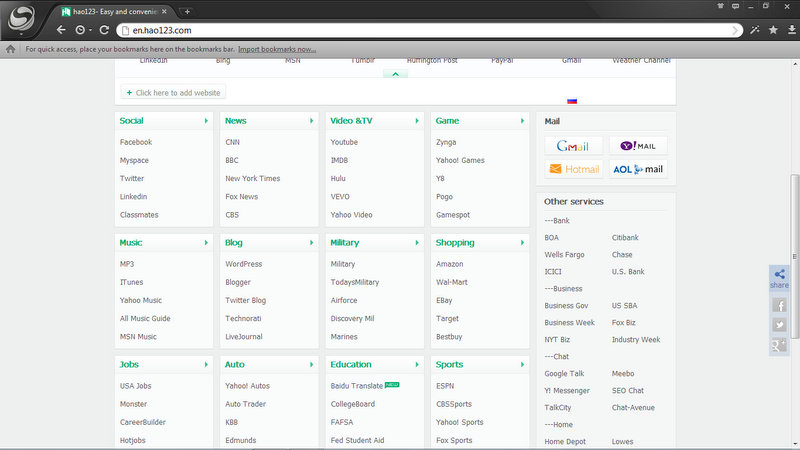Open TodaysMilitary link

point(355,282)
